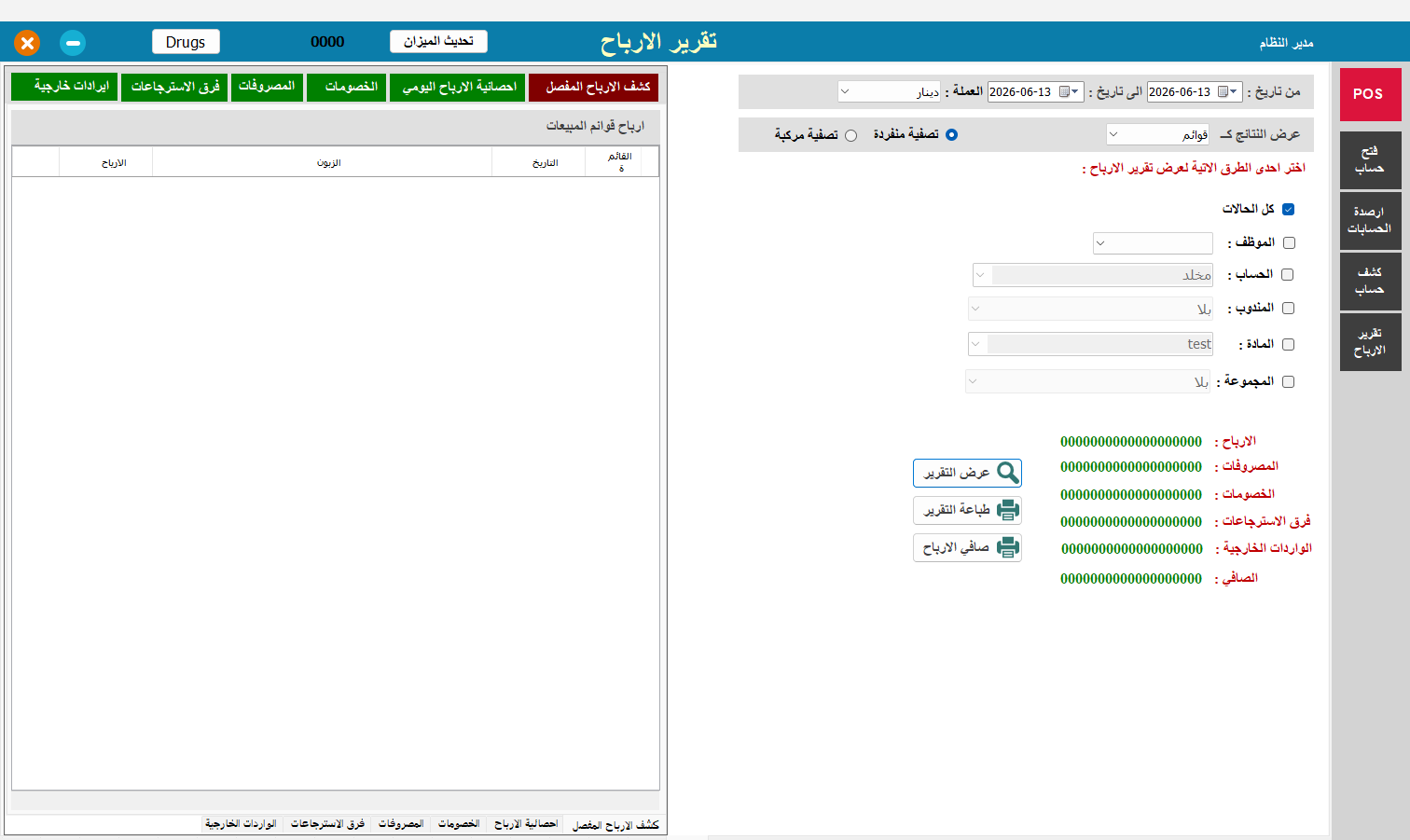Screen dimensions: 1410x840
Task: Open calendar icon in الى تاريخ field
Action: pyautogui.click(x=1064, y=91)
